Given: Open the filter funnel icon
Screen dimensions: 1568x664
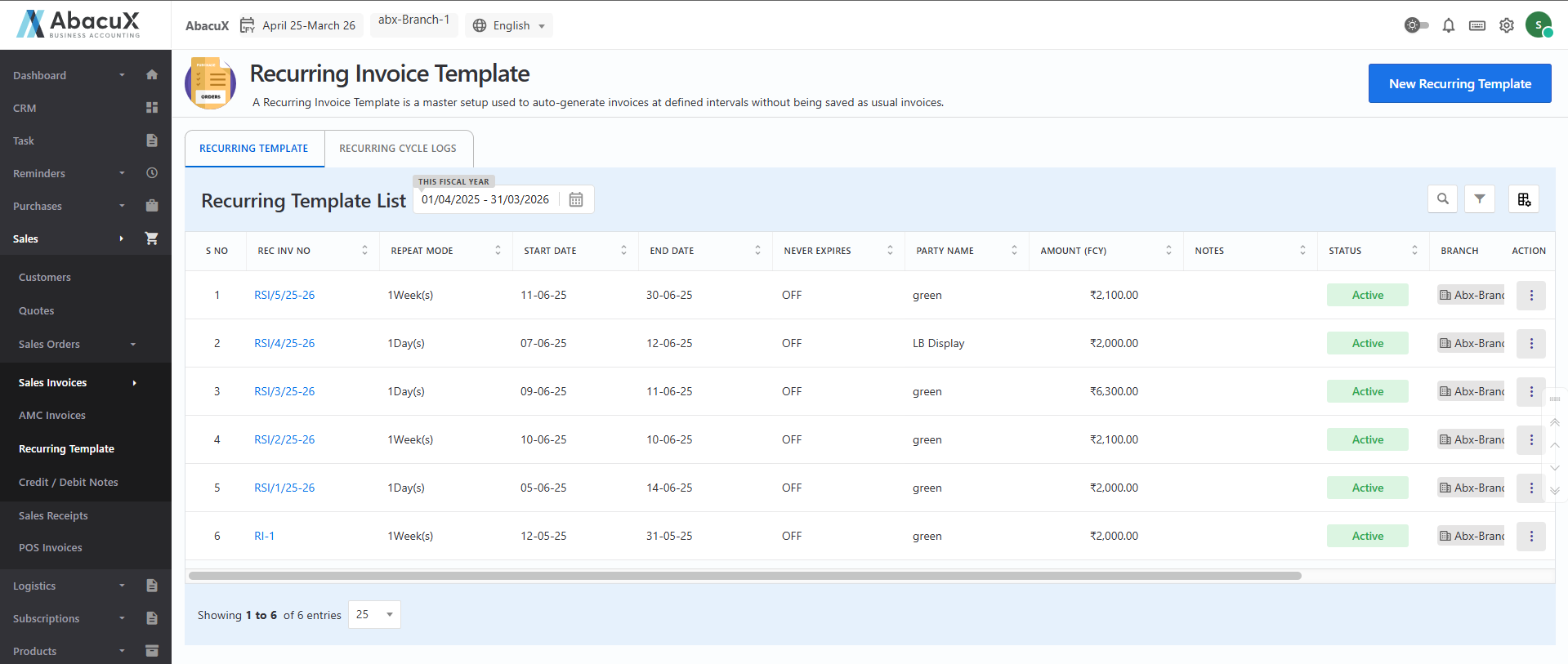Looking at the screenshot, I should pos(1480,199).
